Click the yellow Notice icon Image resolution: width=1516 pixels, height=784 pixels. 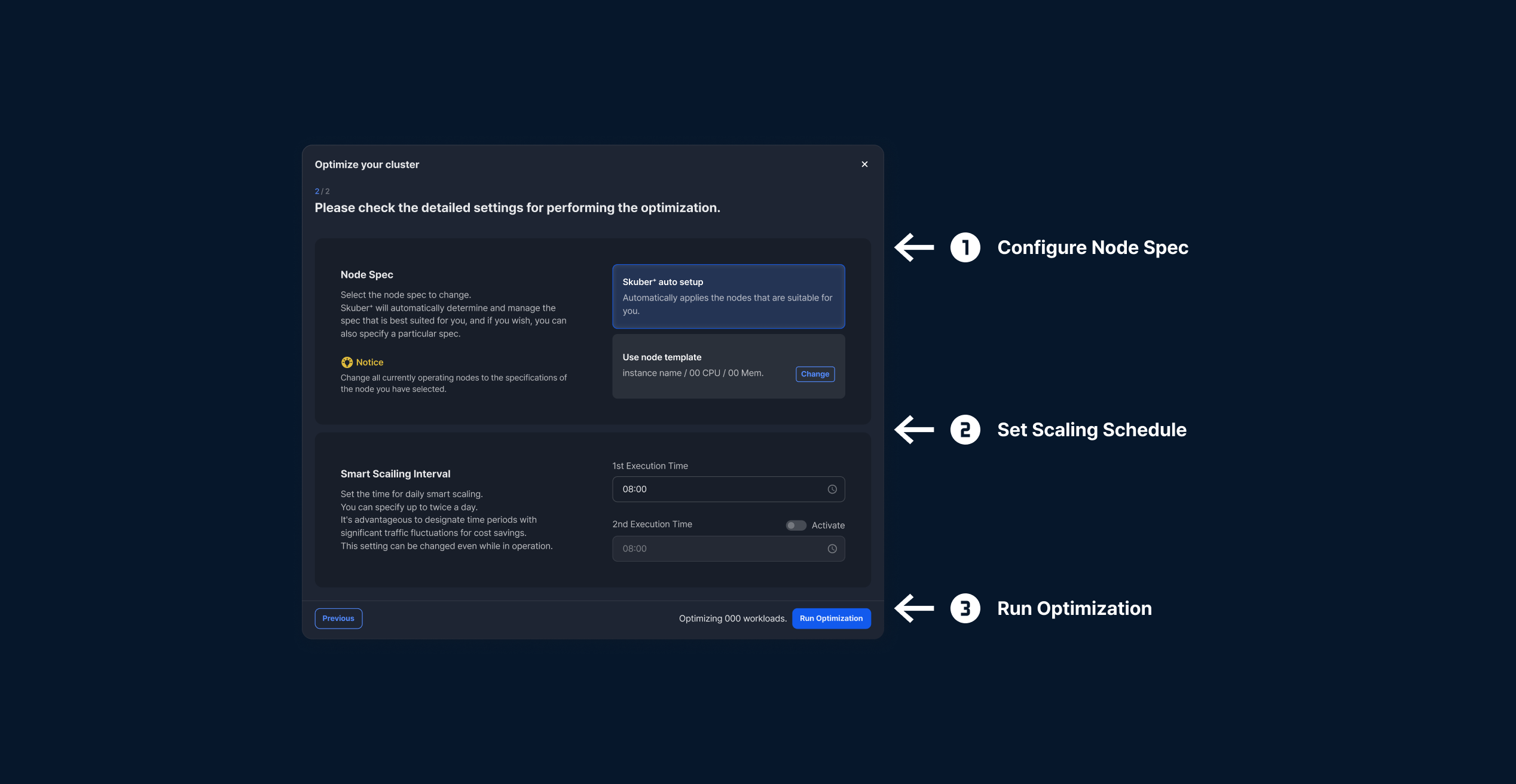pyautogui.click(x=347, y=362)
